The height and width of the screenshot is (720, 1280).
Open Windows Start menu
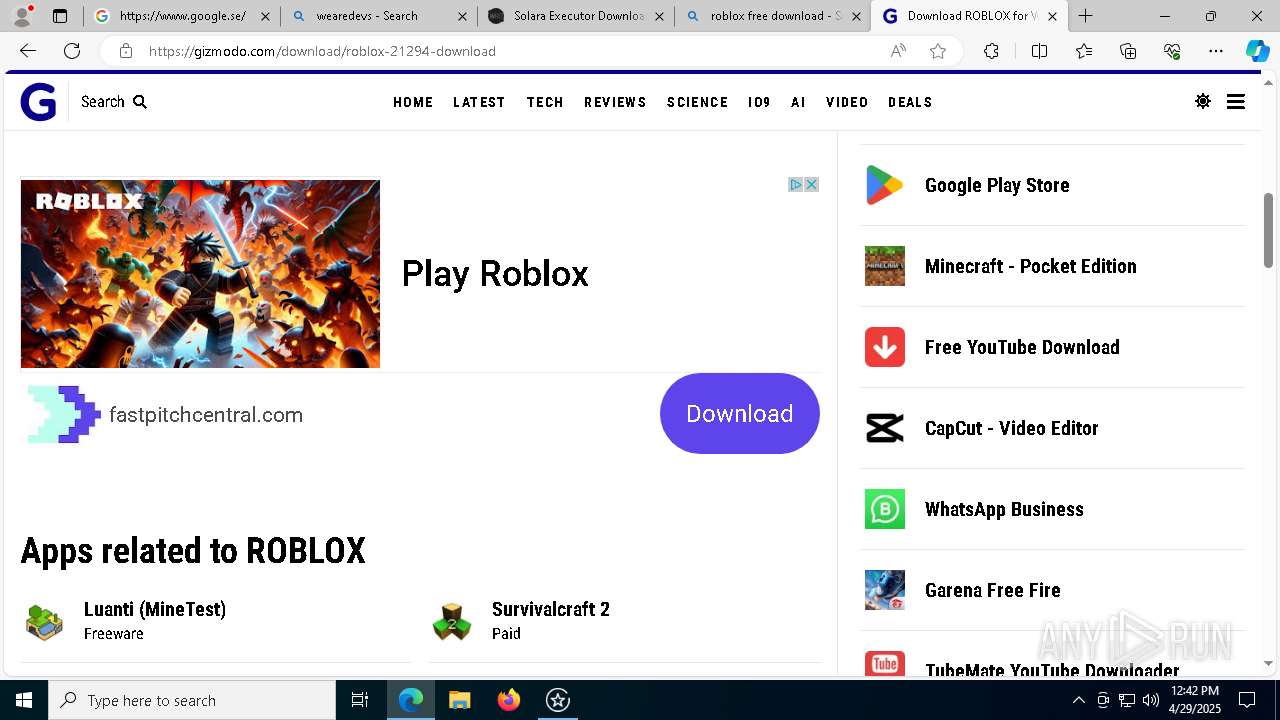click(24, 700)
